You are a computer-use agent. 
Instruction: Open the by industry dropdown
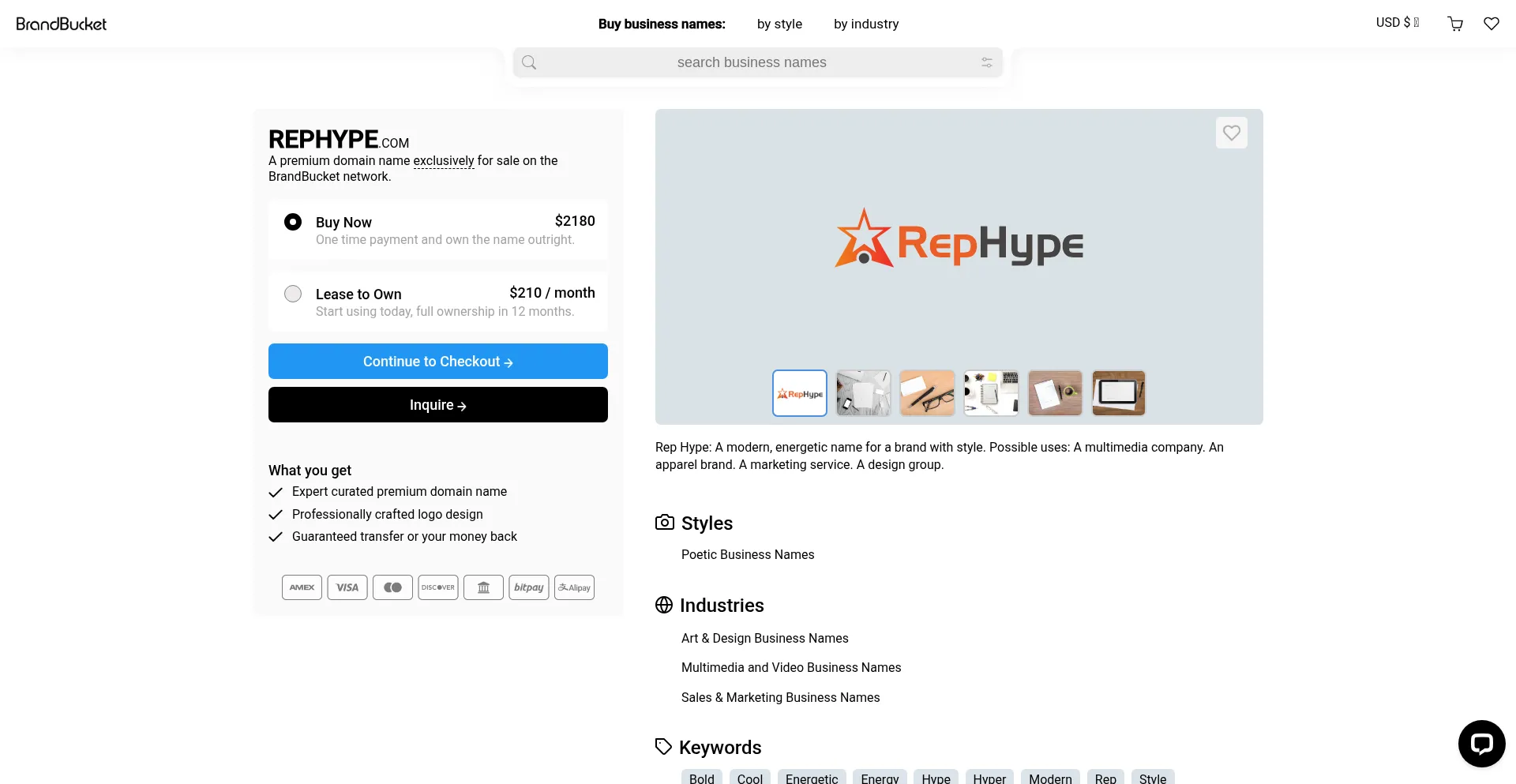(x=866, y=24)
